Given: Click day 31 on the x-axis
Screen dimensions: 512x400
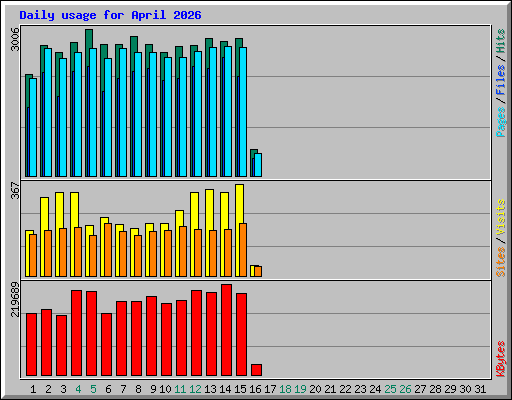Looking at the screenshot, I should point(480,389).
